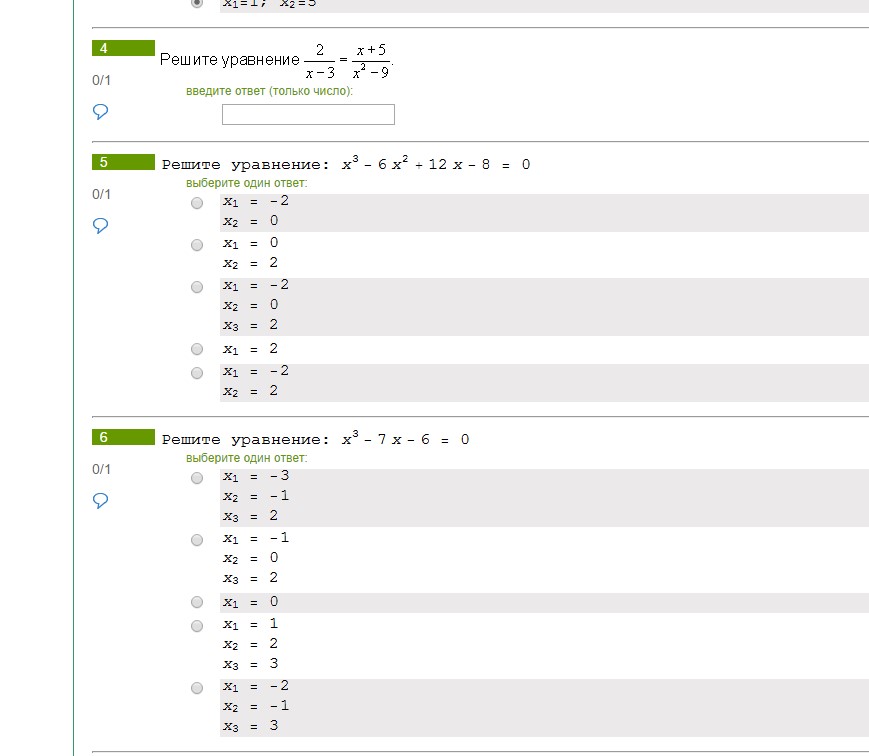The height and width of the screenshot is (756, 869).
Task: Click the answer input field for question 4
Action: pos(308,115)
